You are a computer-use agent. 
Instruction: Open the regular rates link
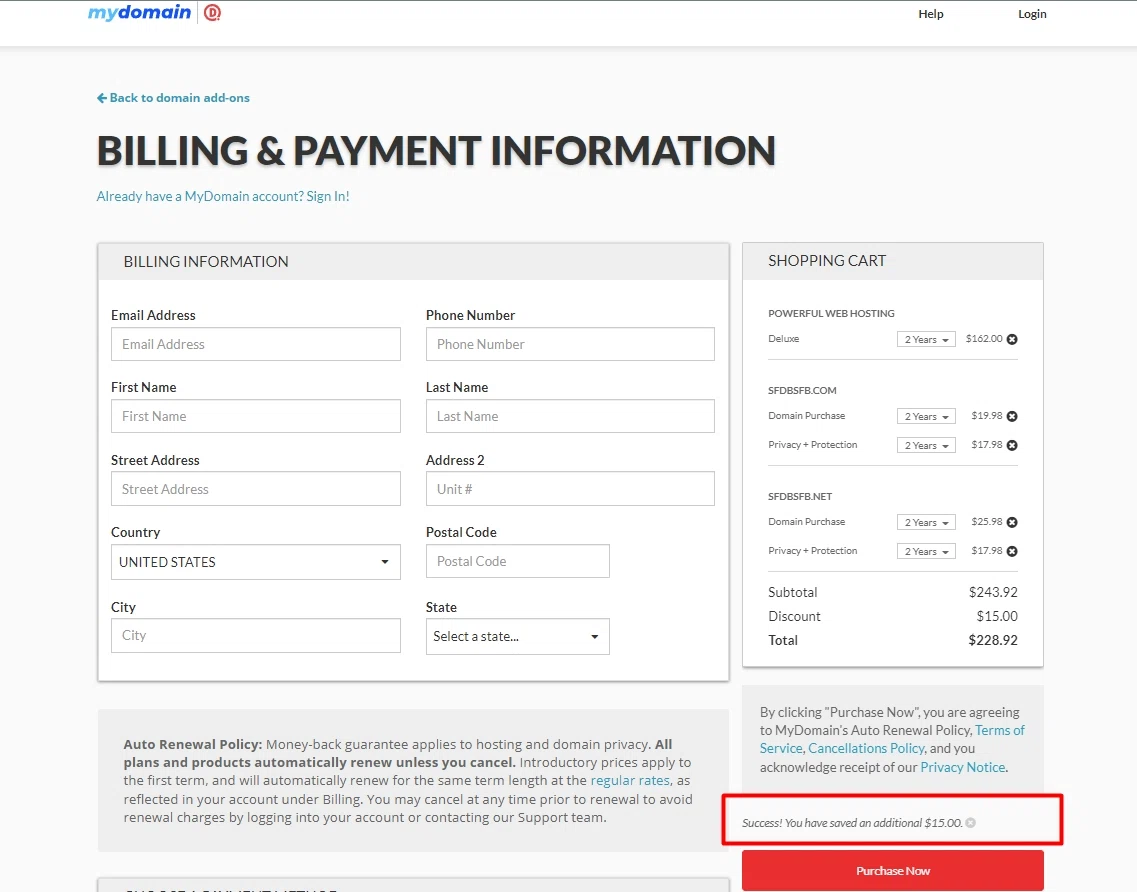click(630, 780)
